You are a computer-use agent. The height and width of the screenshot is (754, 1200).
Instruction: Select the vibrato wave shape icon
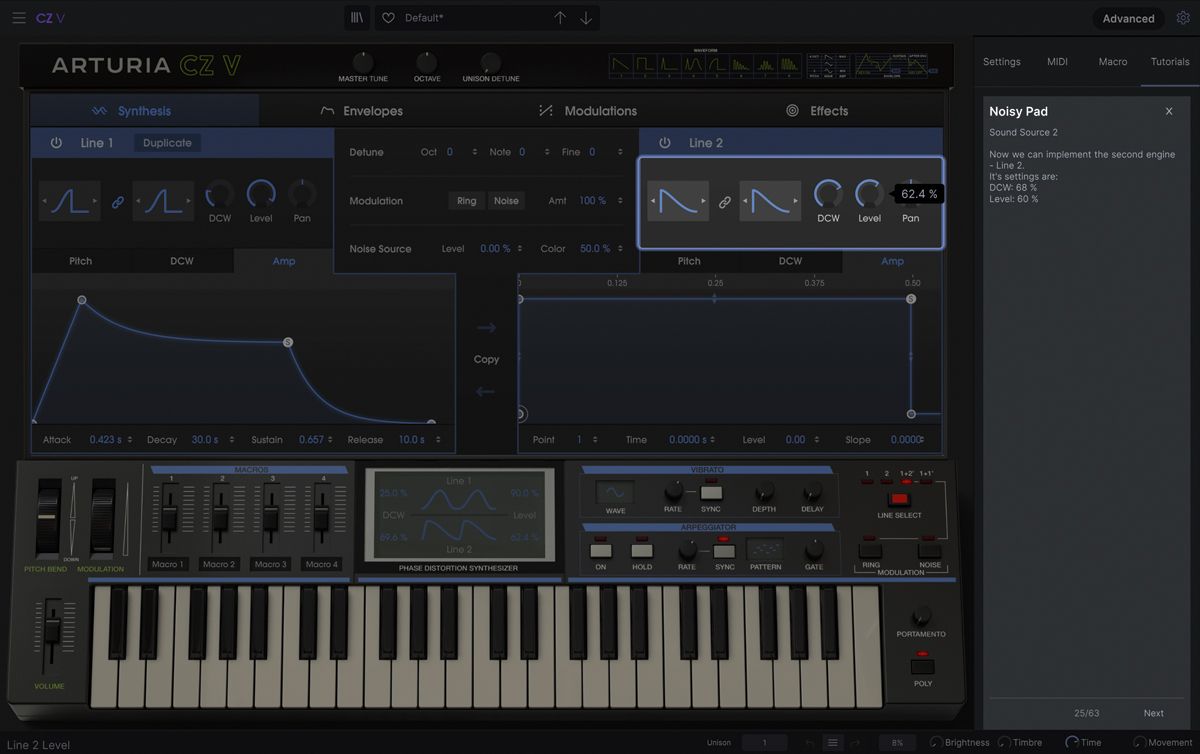point(612,492)
